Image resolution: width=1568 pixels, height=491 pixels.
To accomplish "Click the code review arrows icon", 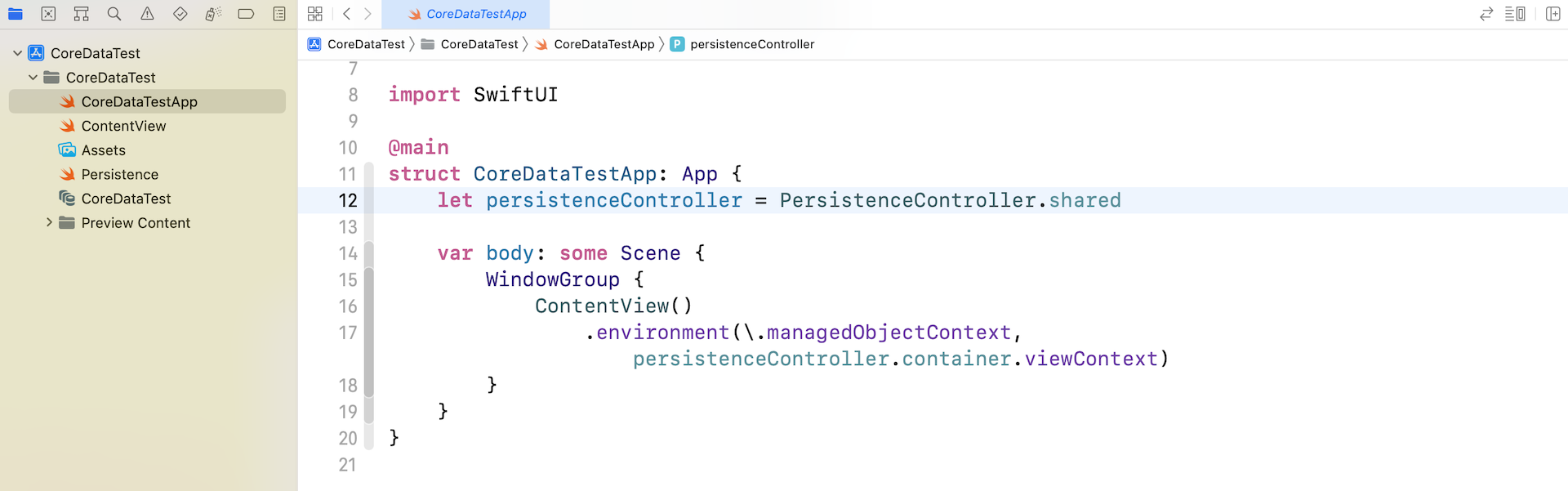I will [x=1486, y=14].
